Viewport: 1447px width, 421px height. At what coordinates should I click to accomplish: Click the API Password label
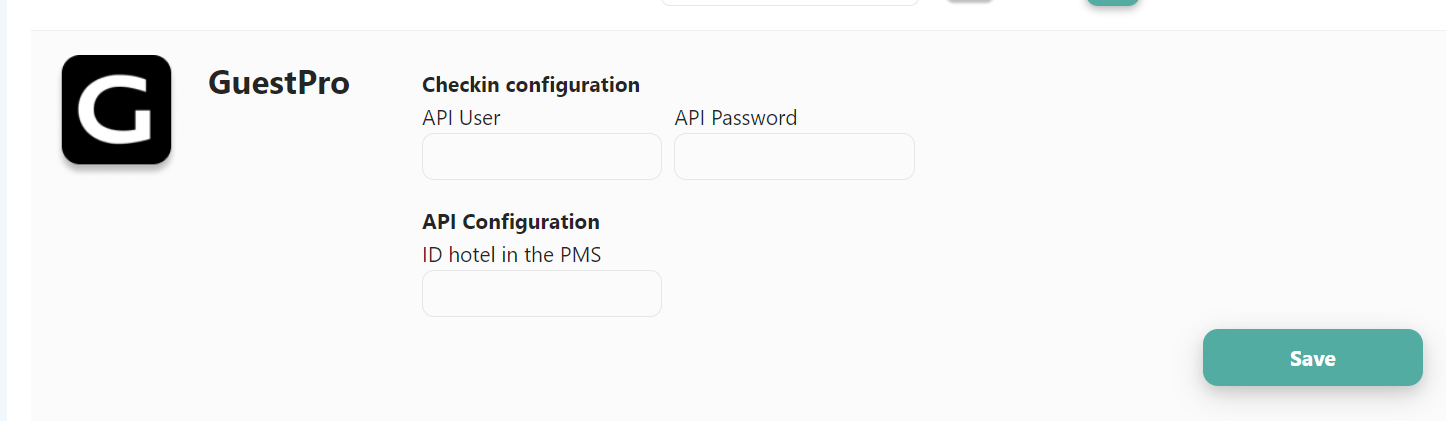click(x=736, y=118)
